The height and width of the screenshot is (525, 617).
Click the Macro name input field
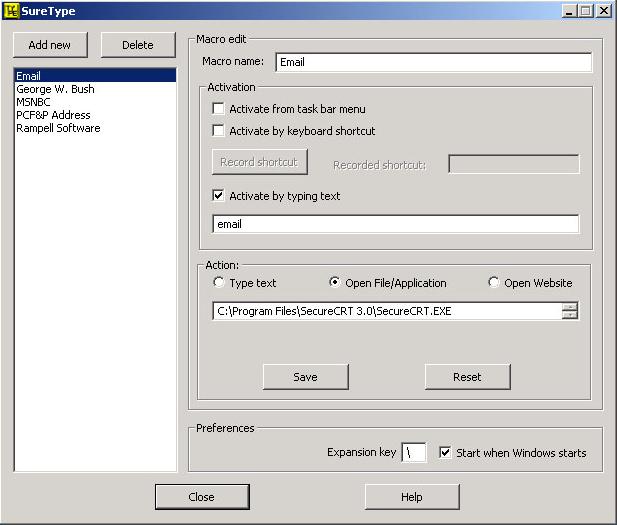pyautogui.click(x=434, y=62)
